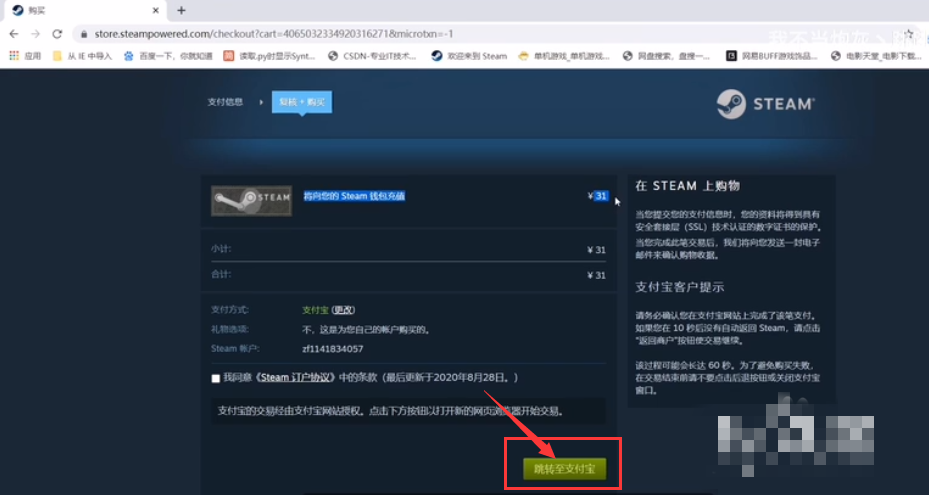The height and width of the screenshot is (495, 929).
Task: Click the 在 STEAM 上购物 heading
Action: click(687, 186)
